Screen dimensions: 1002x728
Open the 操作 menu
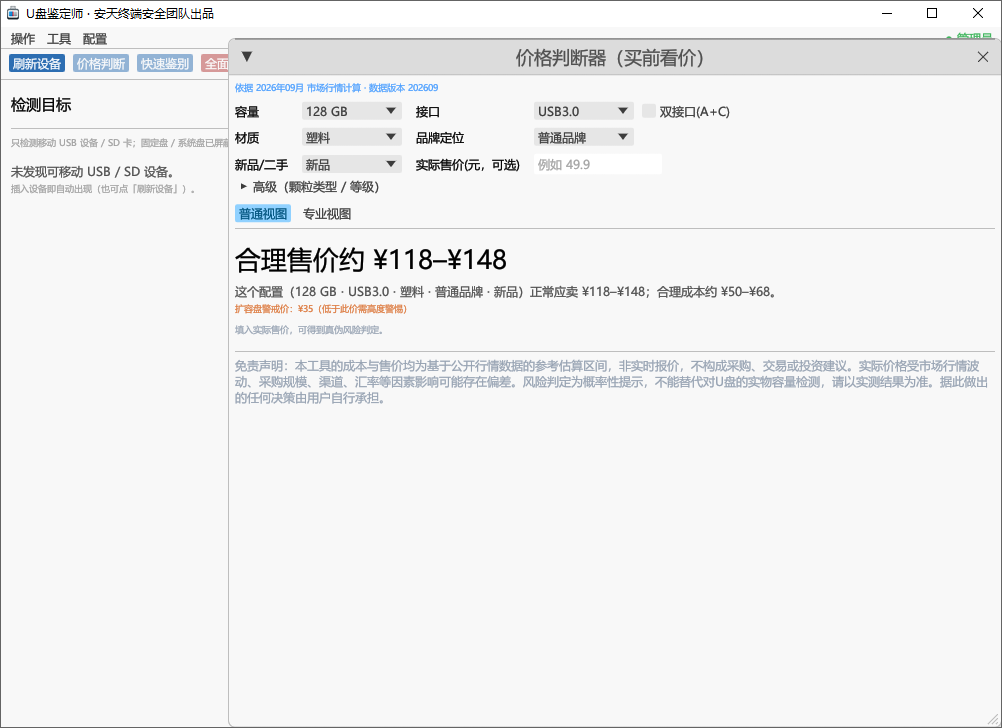23,39
